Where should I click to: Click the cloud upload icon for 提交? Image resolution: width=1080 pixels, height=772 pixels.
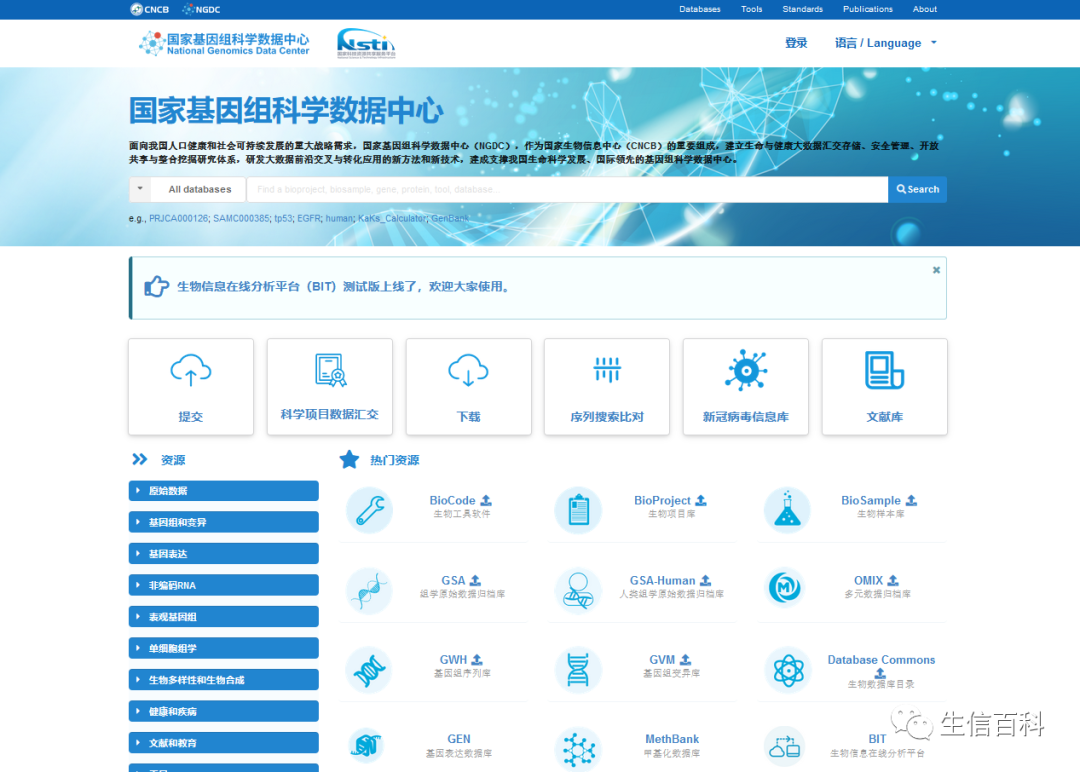[191, 371]
